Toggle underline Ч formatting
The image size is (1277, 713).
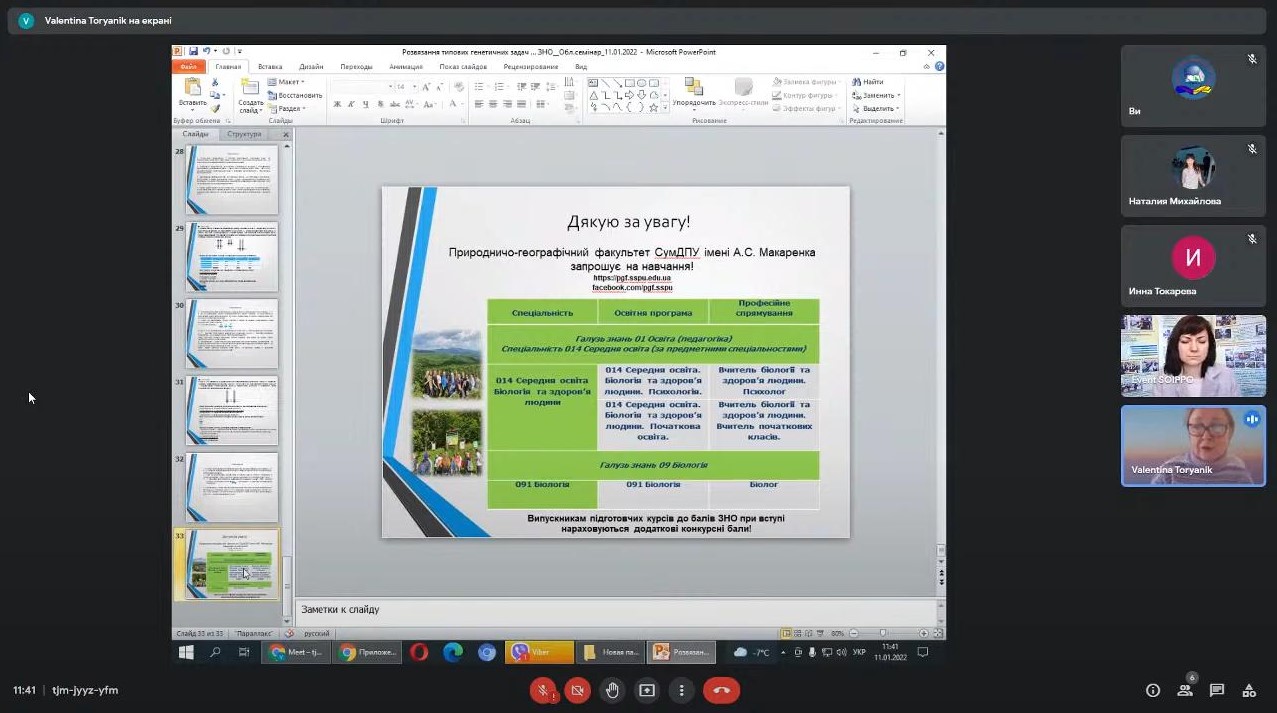tap(366, 104)
